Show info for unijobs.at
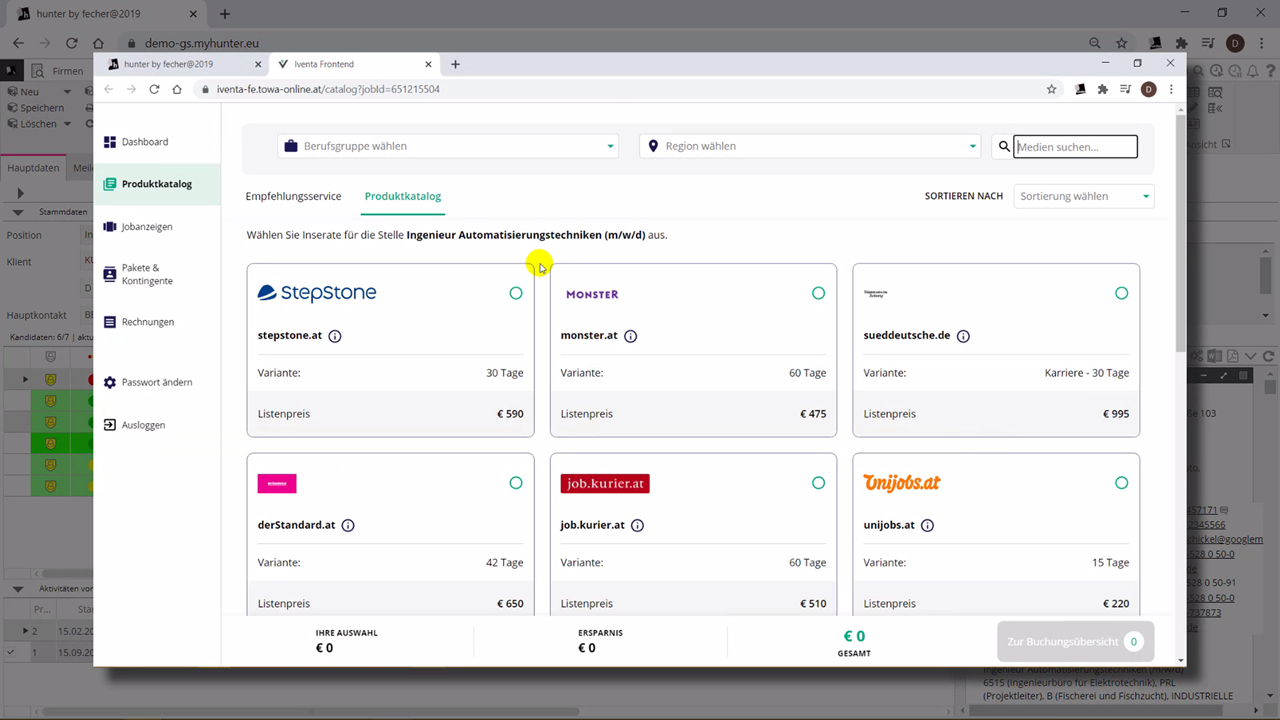 tap(927, 525)
